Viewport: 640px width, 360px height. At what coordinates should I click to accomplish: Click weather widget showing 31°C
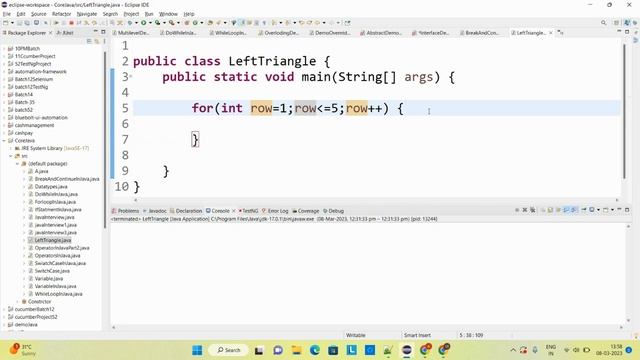23,350
